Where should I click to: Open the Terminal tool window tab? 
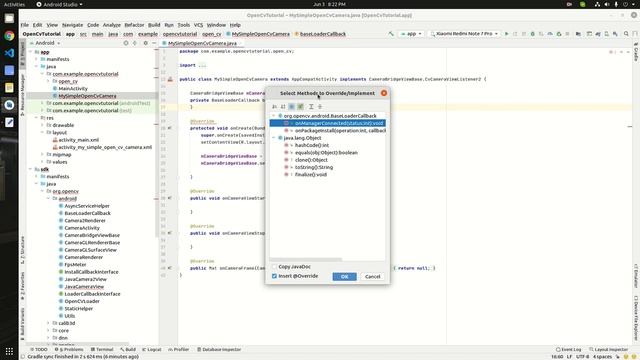(102, 349)
